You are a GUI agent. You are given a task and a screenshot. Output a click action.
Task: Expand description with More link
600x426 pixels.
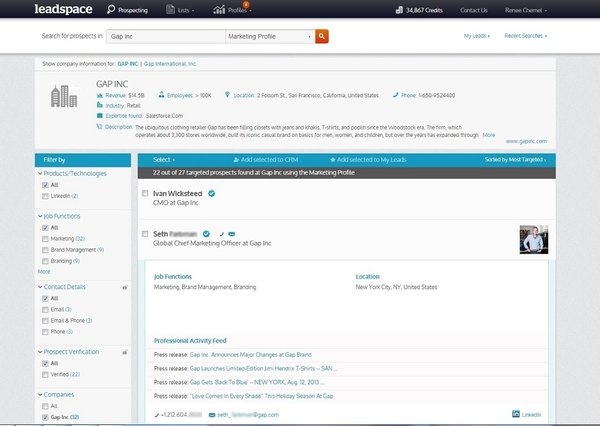pyautogui.click(x=489, y=135)
